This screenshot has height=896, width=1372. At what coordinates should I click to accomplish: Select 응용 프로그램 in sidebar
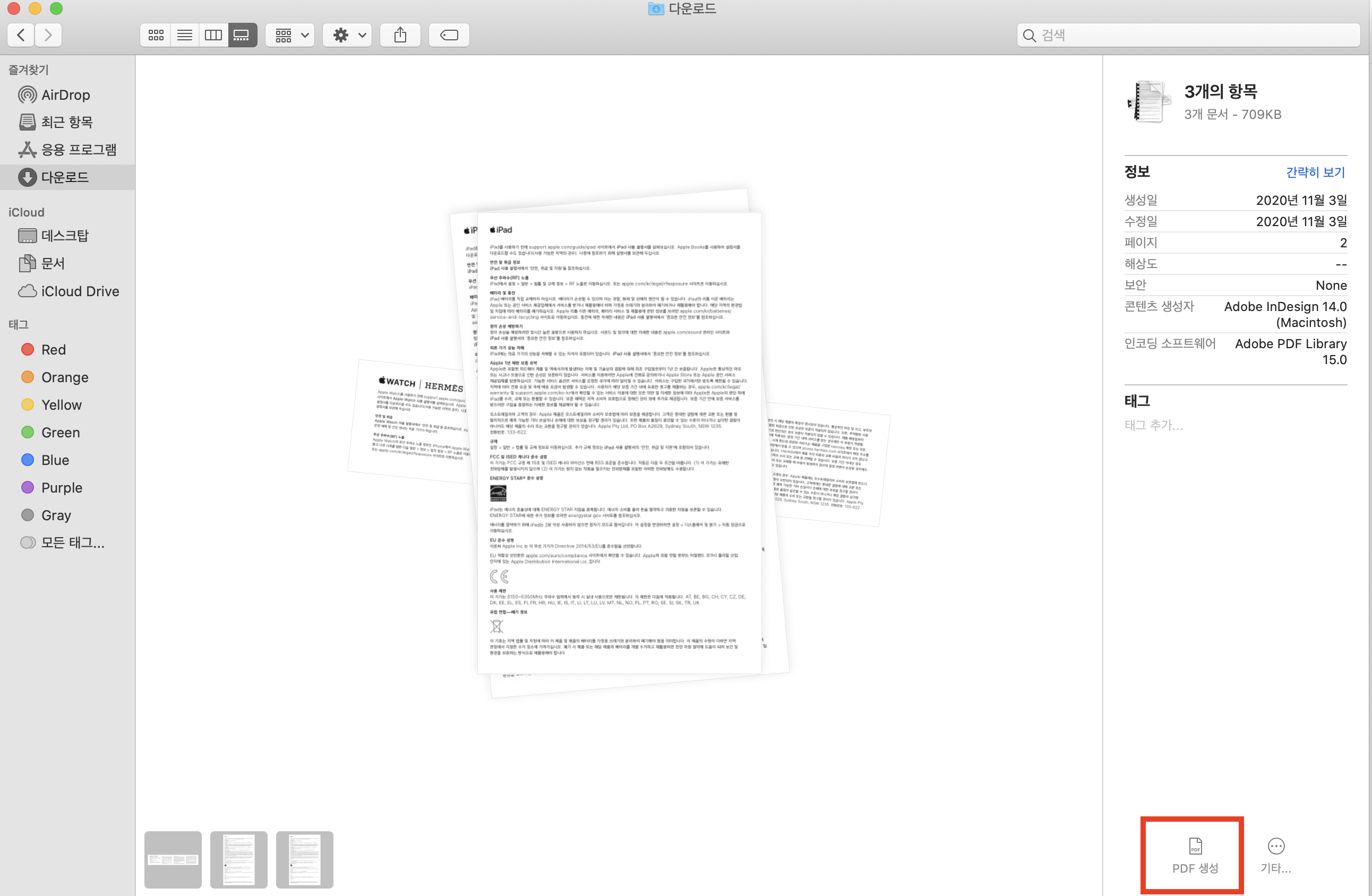(x=79, y=150)
